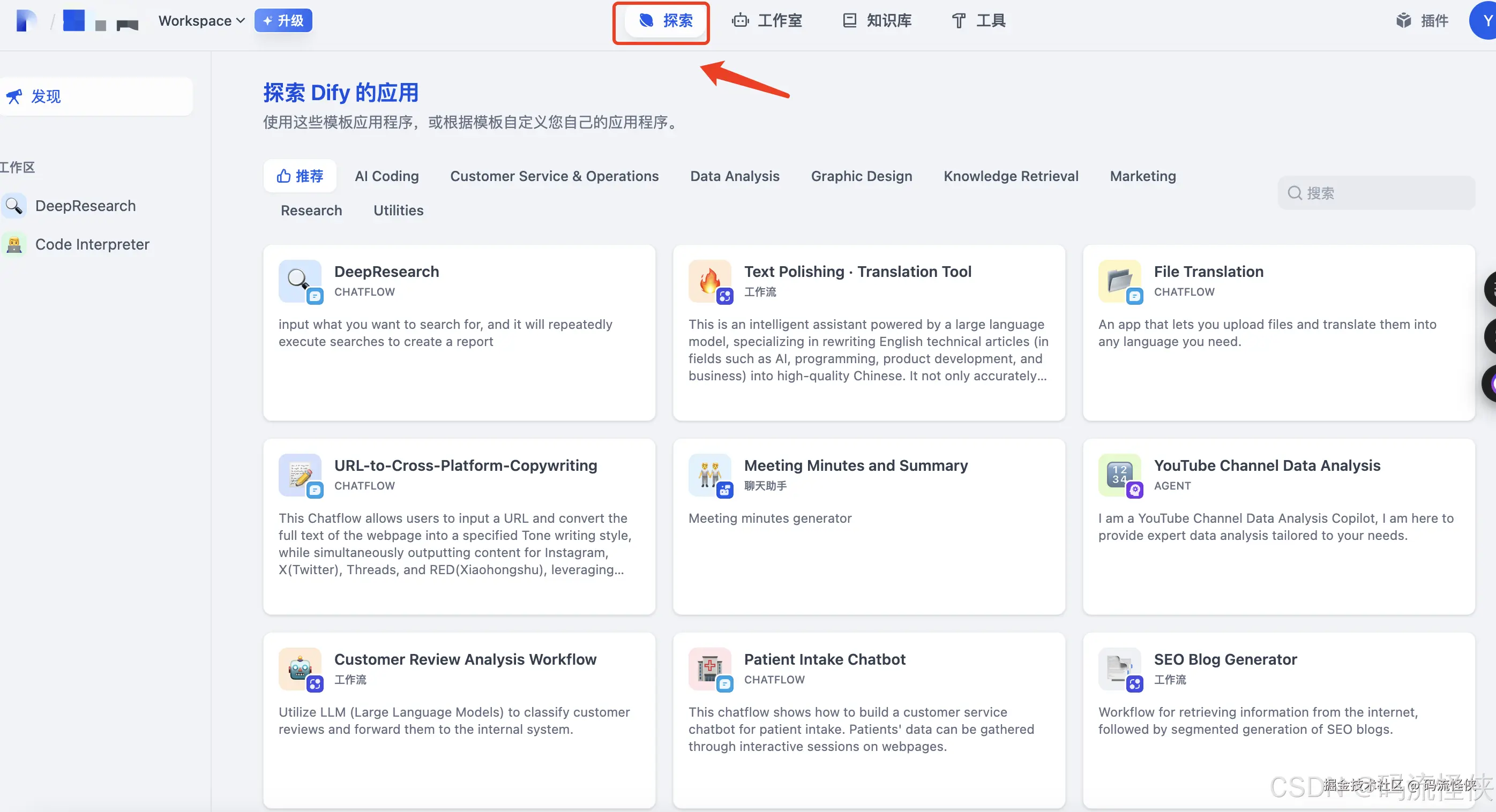Click the Text Polishing flame icon

(709, 282)
